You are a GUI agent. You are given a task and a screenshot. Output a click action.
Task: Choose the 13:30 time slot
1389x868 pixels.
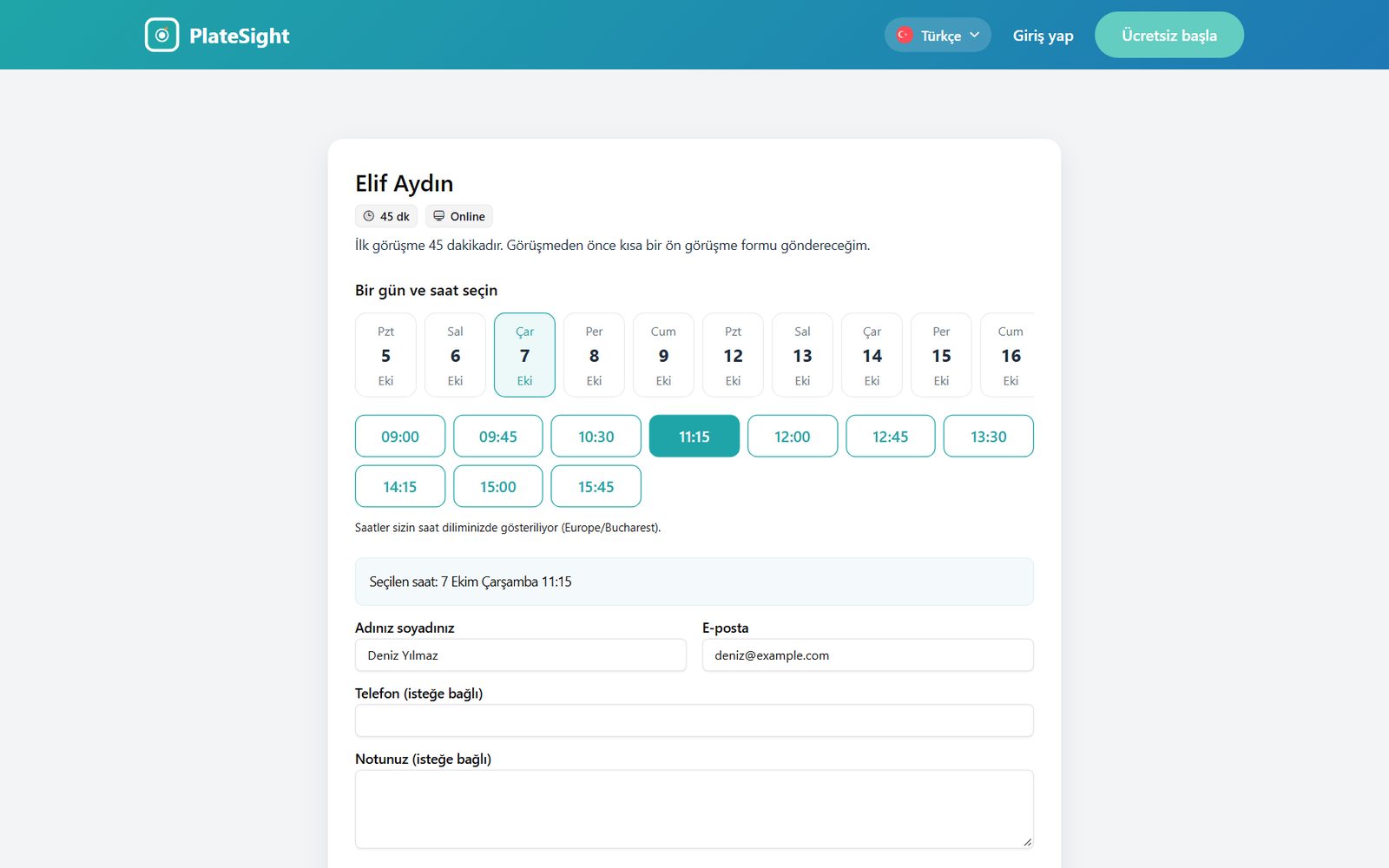tap(989, 436)
